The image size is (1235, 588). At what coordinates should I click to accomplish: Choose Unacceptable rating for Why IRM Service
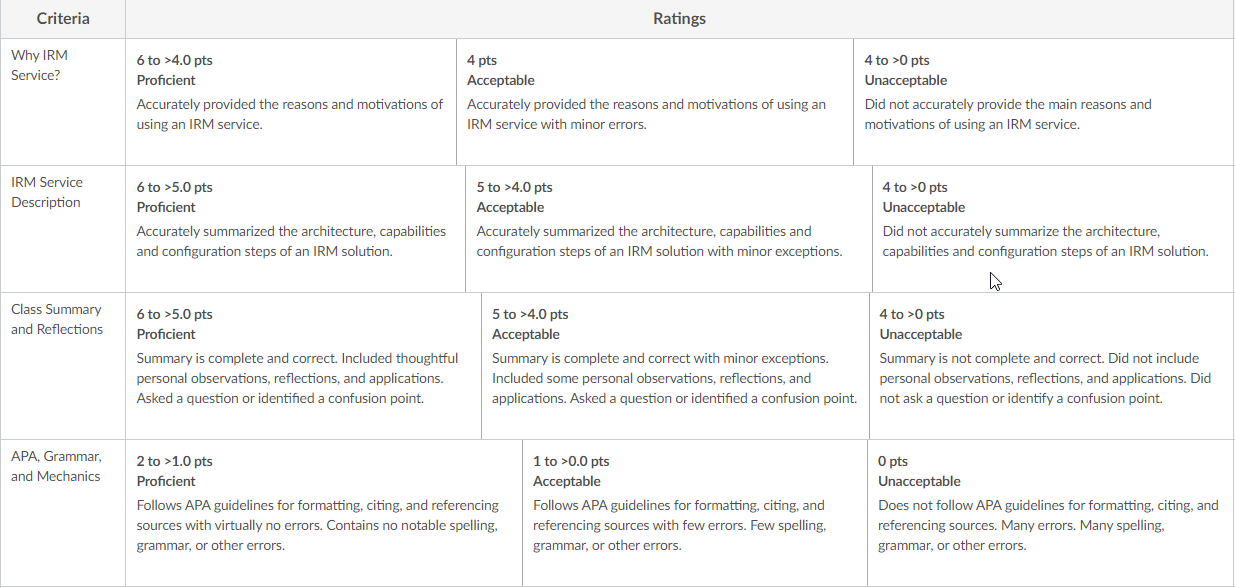(1044, 102)
